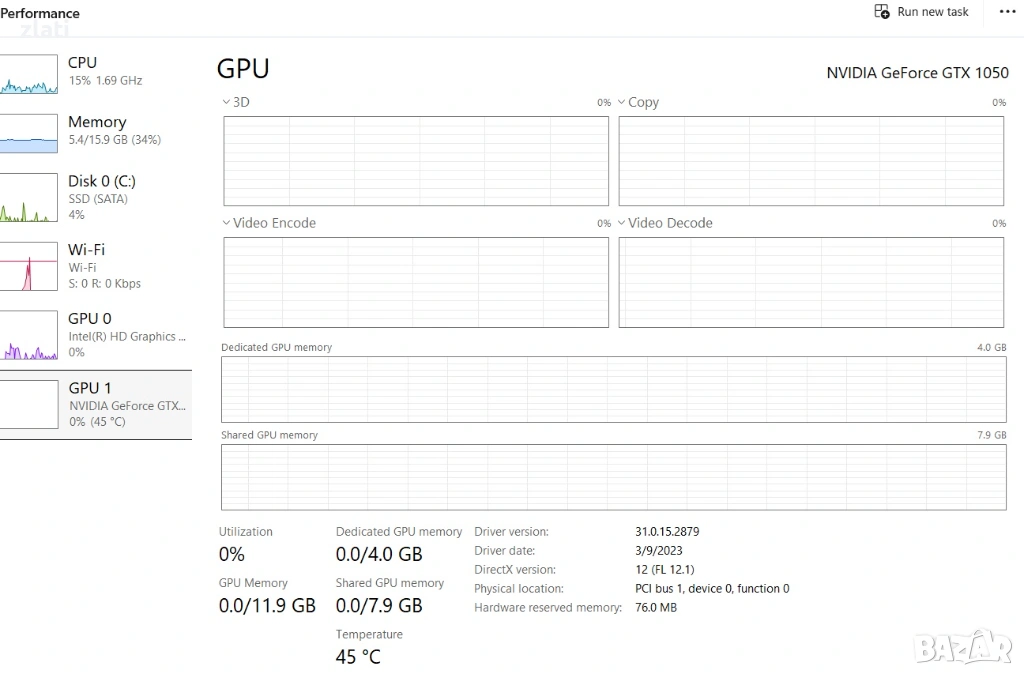Expand the 3D engine dropdown chevron
The width and height of the screenshot is (1024, 676).
(226, 102)
